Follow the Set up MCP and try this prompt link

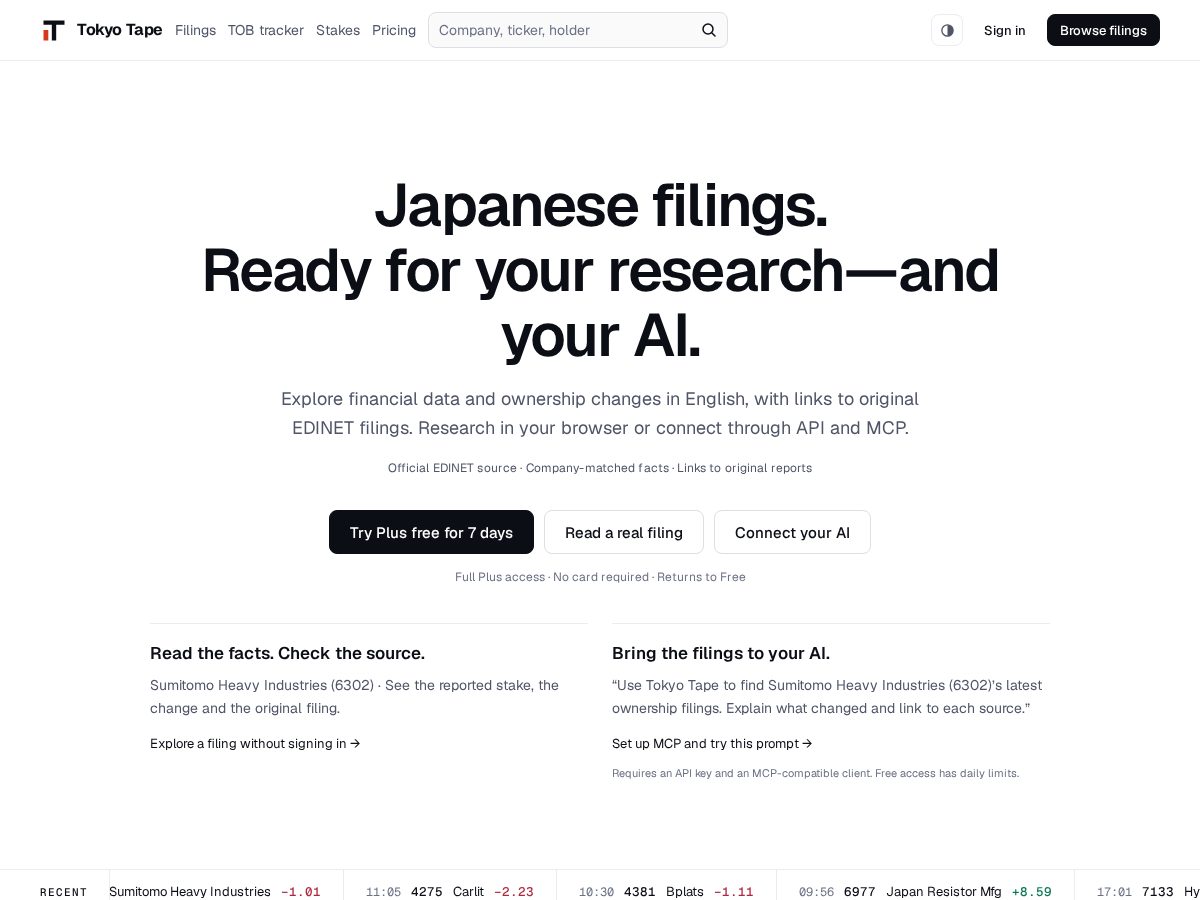[x=712, y=743]
